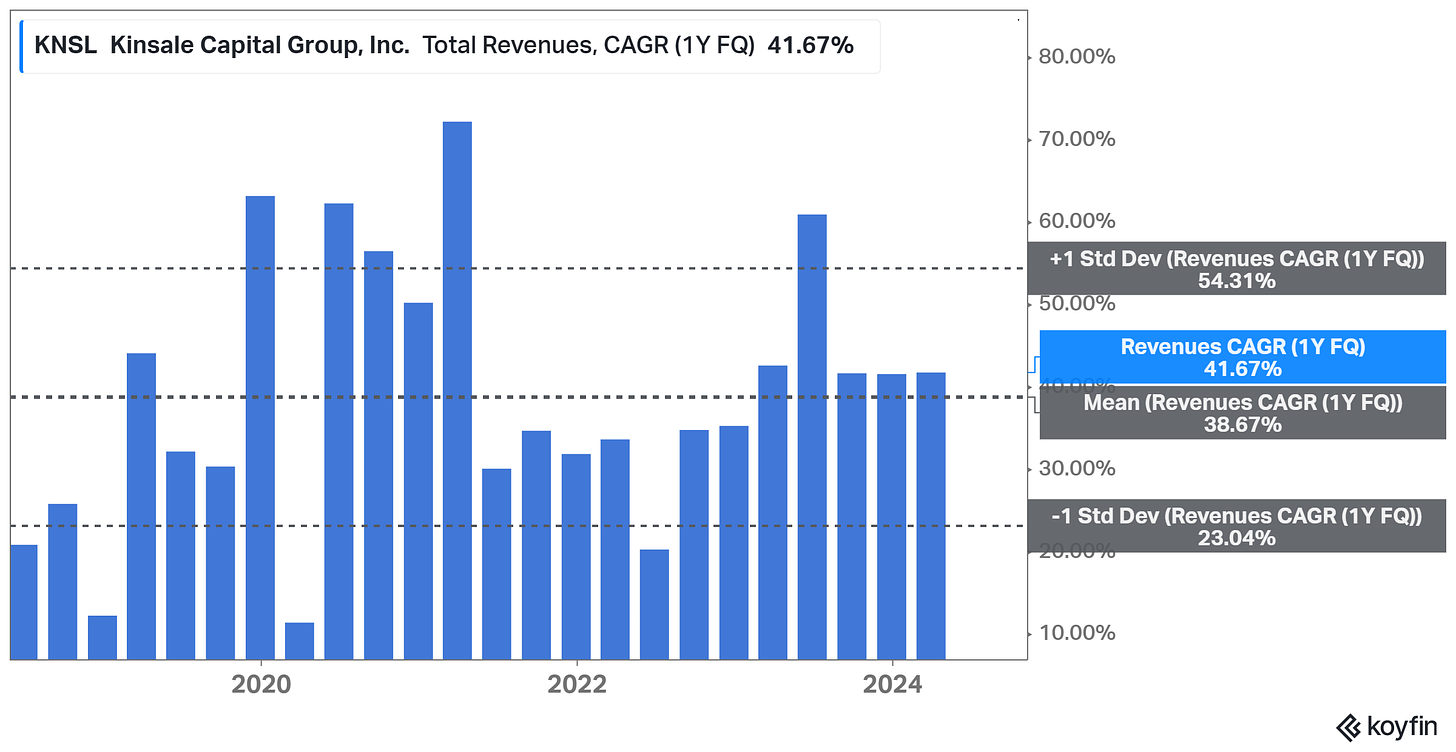Viewport: 1456px width, 752px height.
Task: Click the 2022 x-axis label
Action: (577, 686)
